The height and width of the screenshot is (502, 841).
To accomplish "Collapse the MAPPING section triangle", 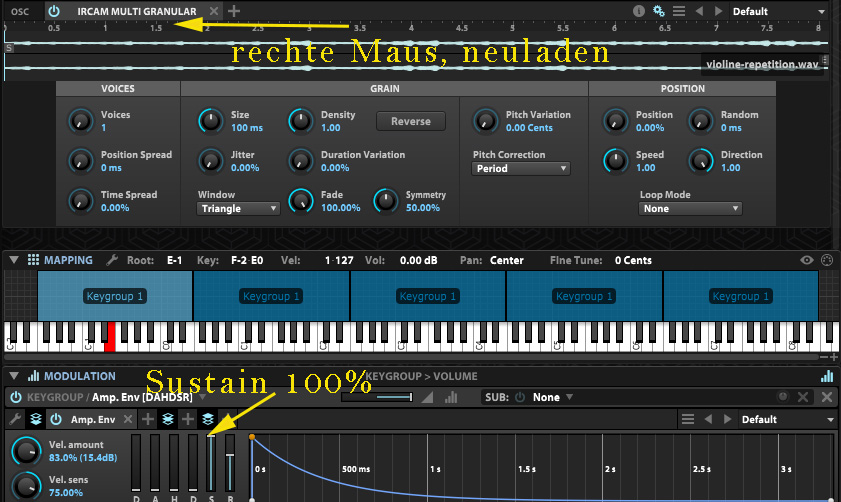I will pyautogui.click(x=14, y=260).
